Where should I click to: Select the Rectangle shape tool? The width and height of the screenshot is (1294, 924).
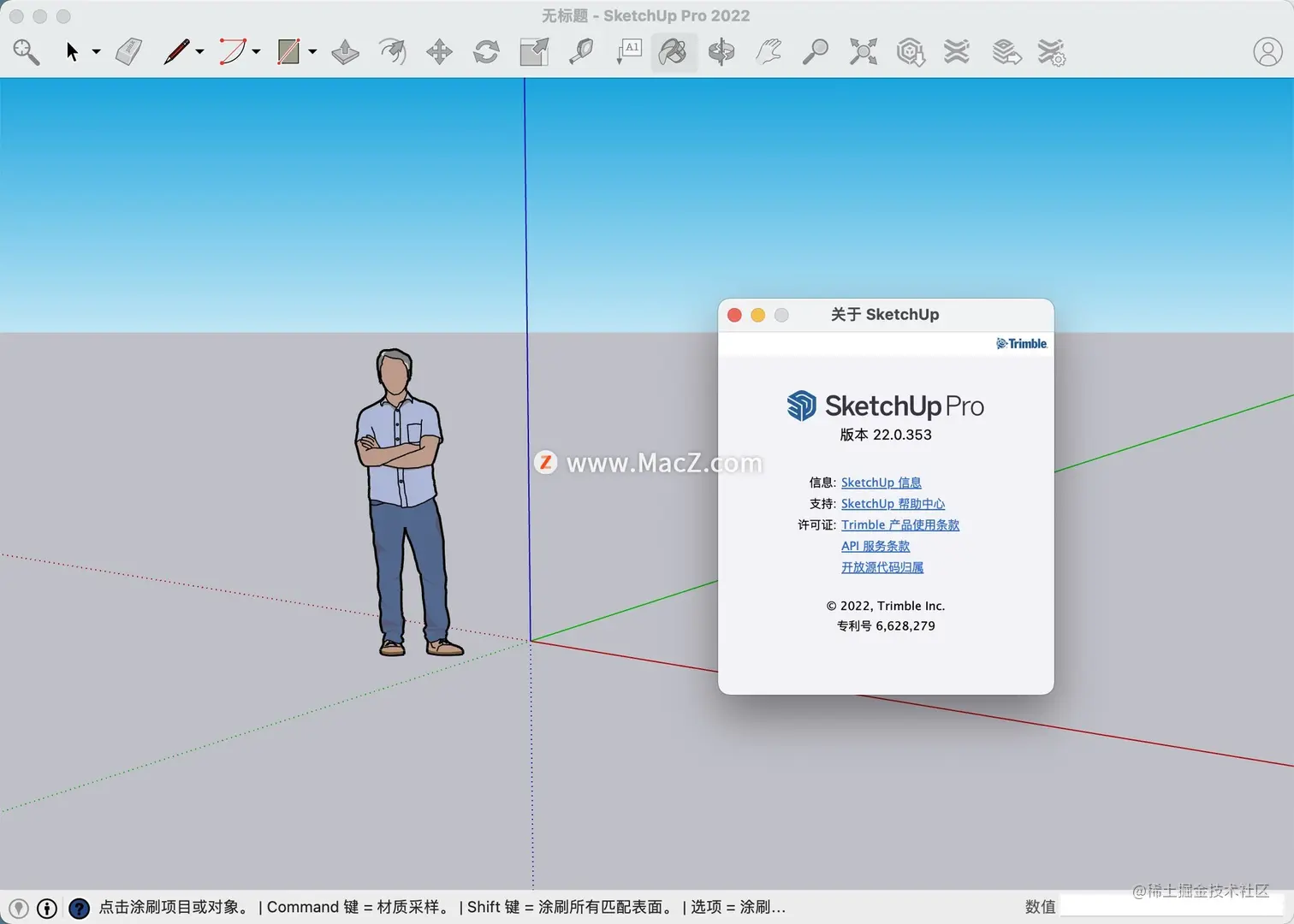(x=288, y=52)
